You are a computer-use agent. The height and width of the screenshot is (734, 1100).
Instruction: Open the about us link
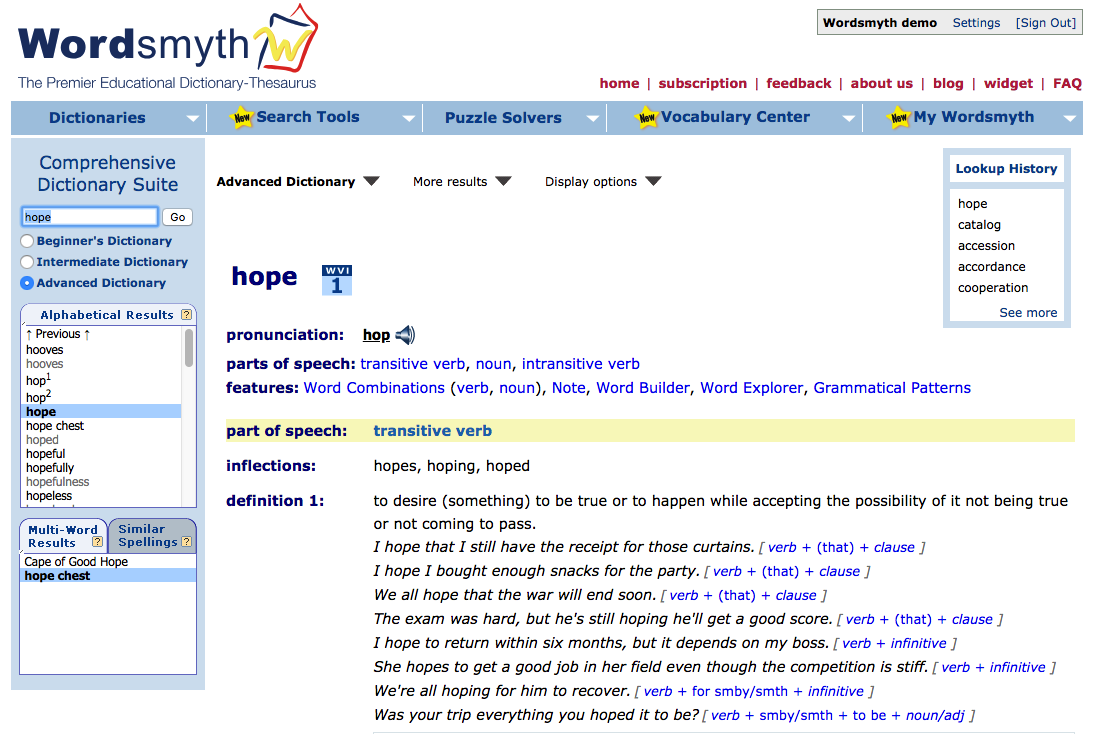coord(882,84)
